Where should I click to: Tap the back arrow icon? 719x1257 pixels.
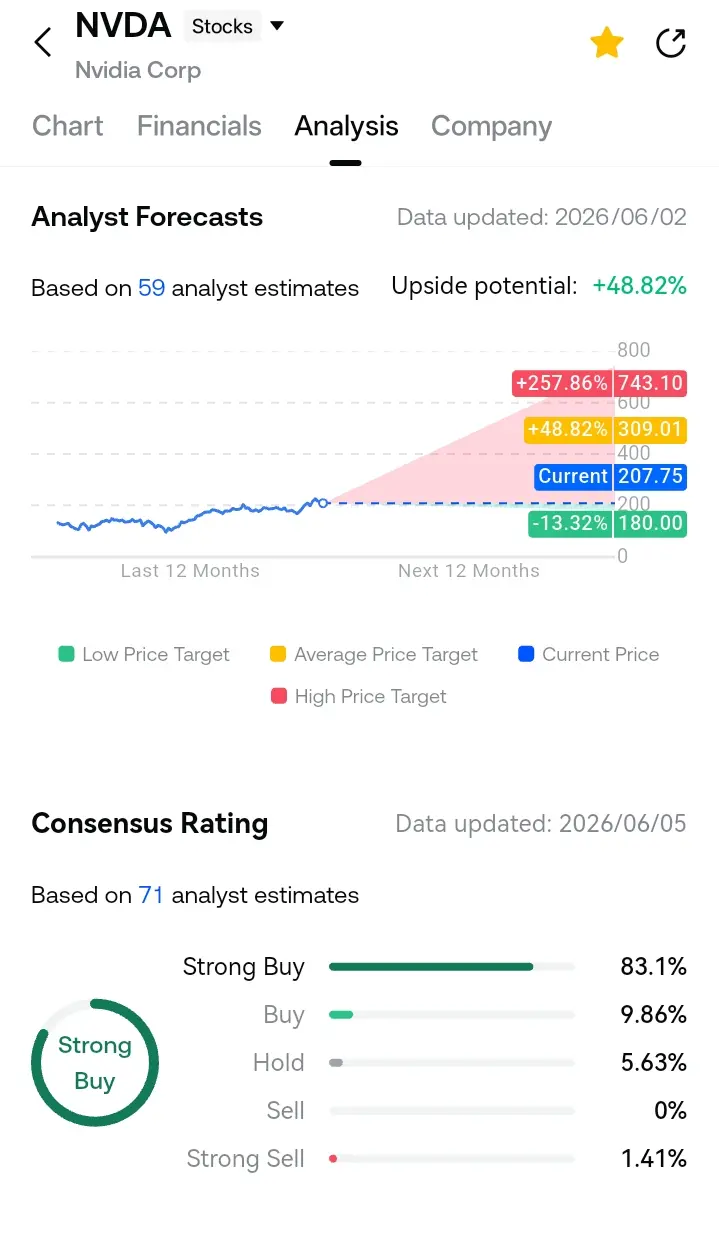click(x=42, y=43)
